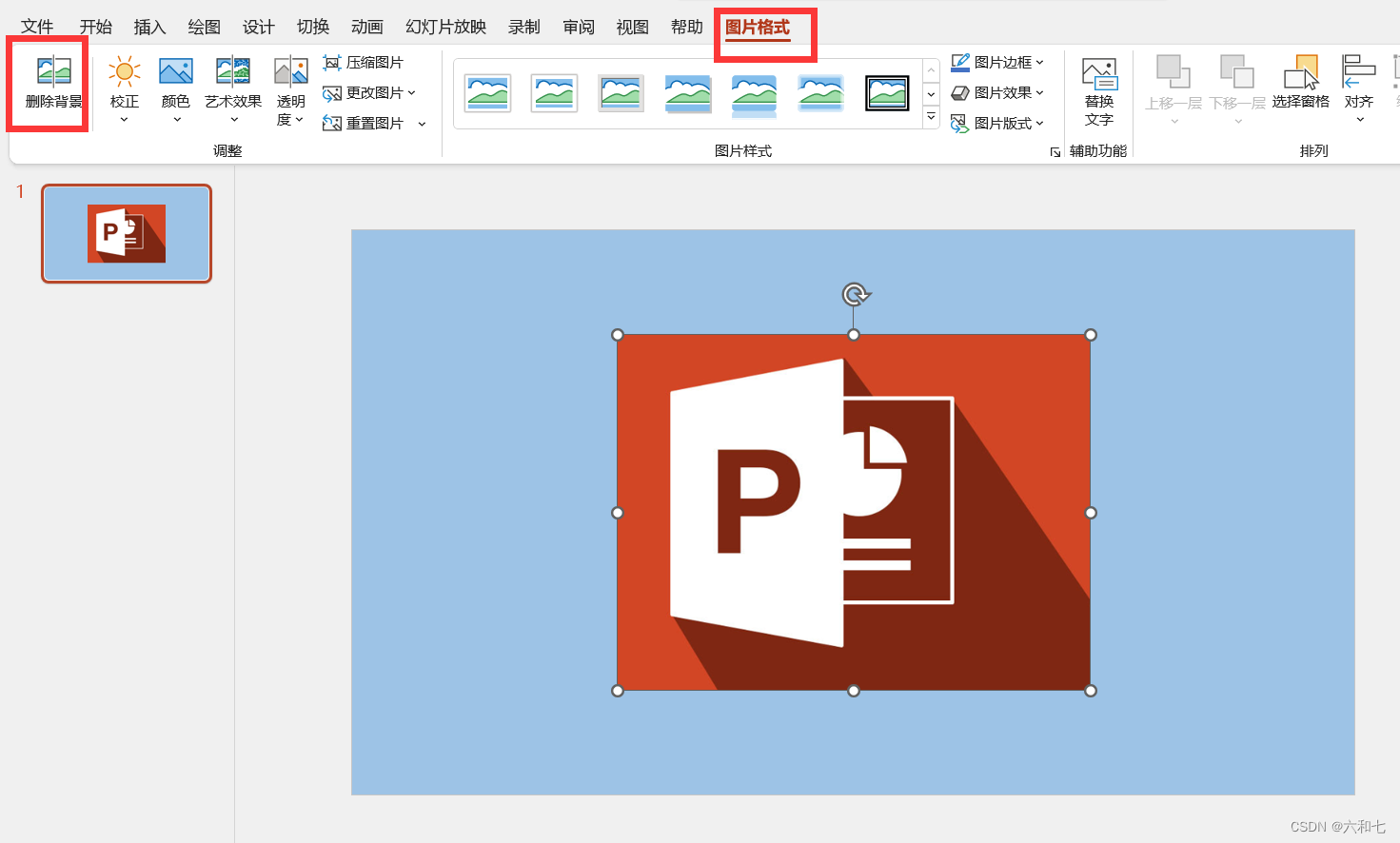1400x843 pixels.
Task: Open the Picture Styles dialog launcher
Action: point(1055,152)
